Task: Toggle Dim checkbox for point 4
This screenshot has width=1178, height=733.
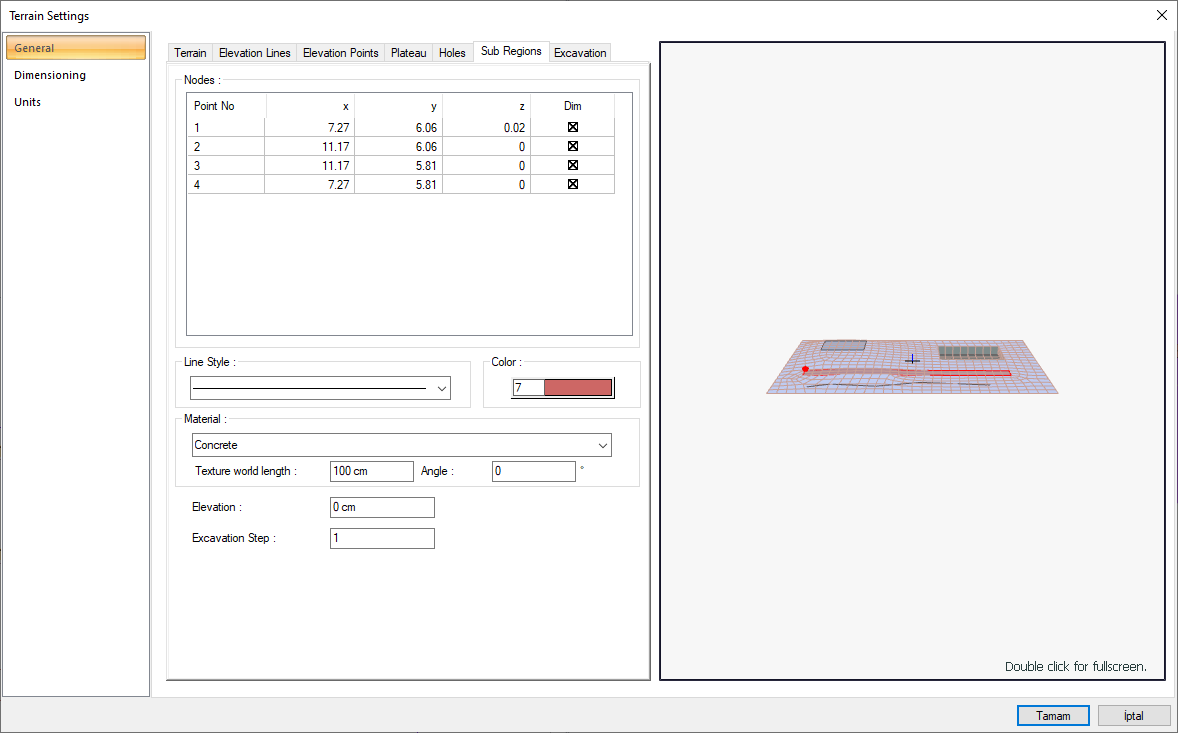Action: click(573, 184)
